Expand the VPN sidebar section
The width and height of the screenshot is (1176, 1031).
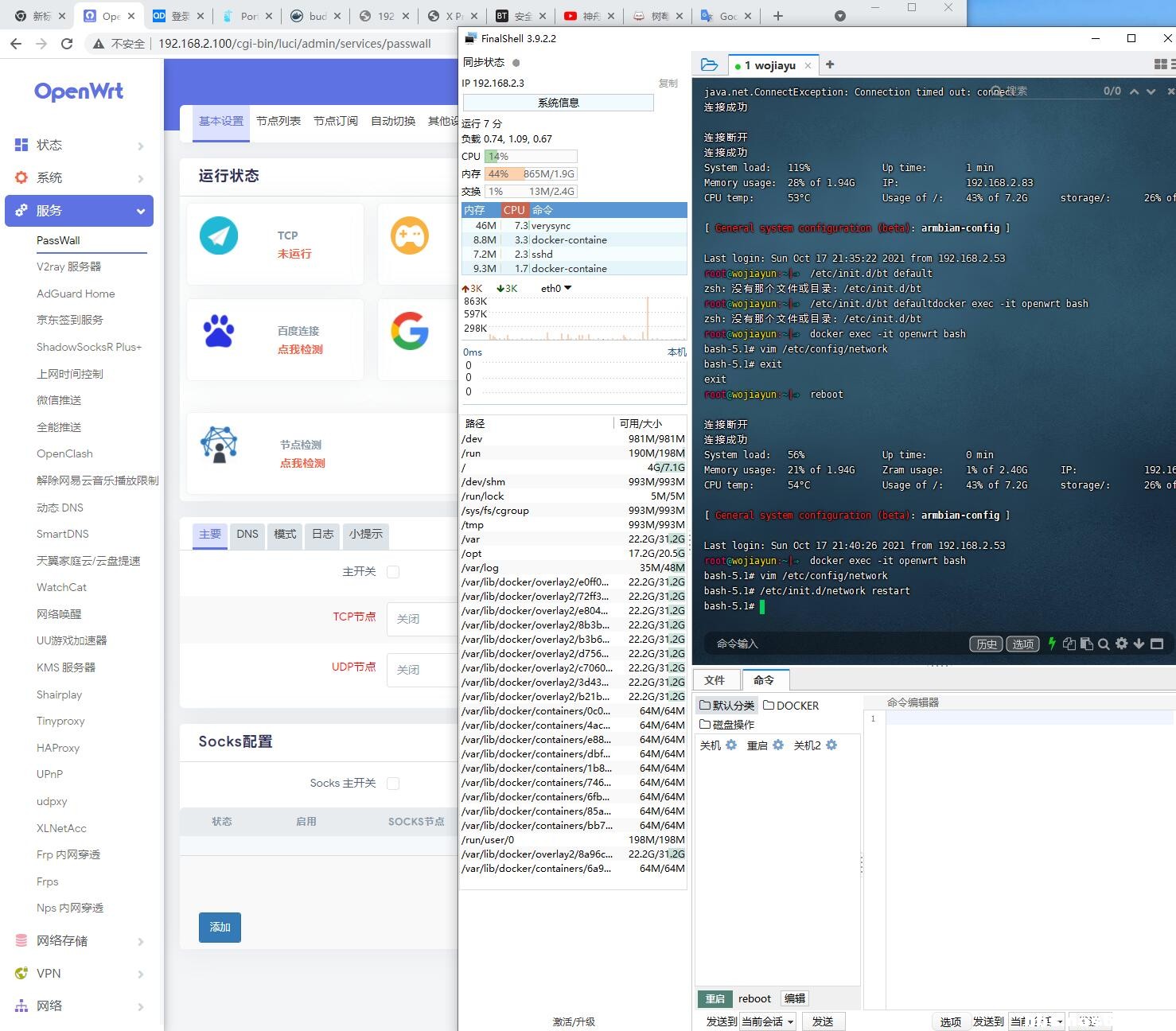(x=80, y=974)
